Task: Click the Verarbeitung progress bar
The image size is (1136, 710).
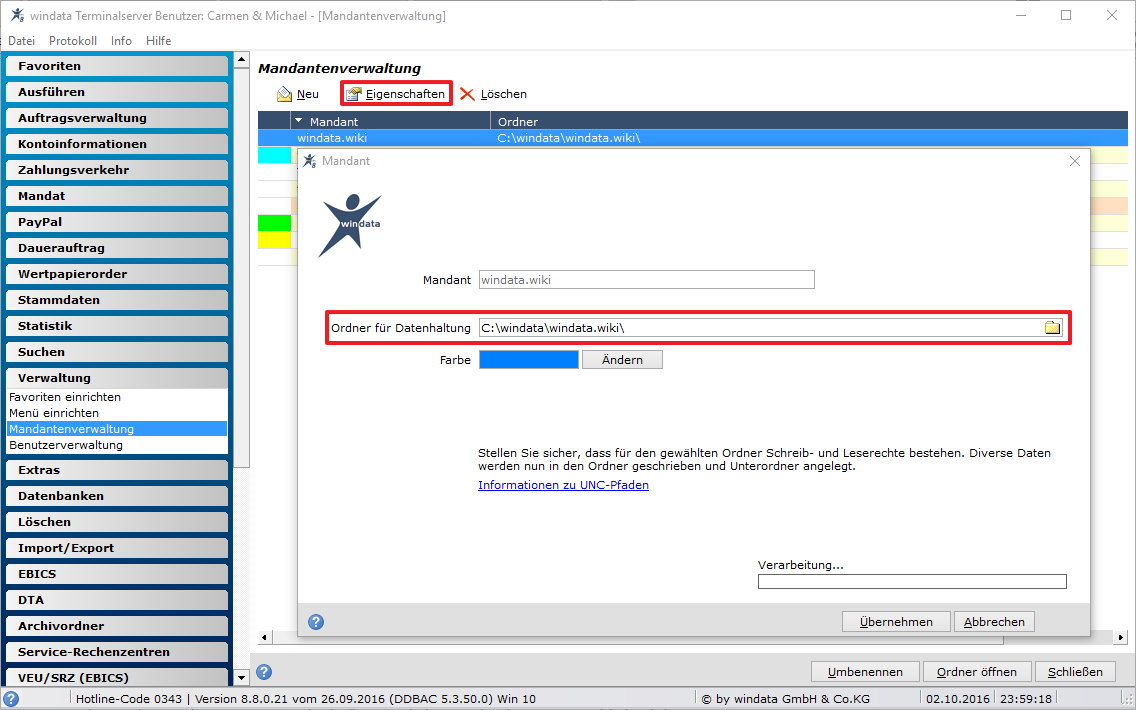Action: pos(912,582)
